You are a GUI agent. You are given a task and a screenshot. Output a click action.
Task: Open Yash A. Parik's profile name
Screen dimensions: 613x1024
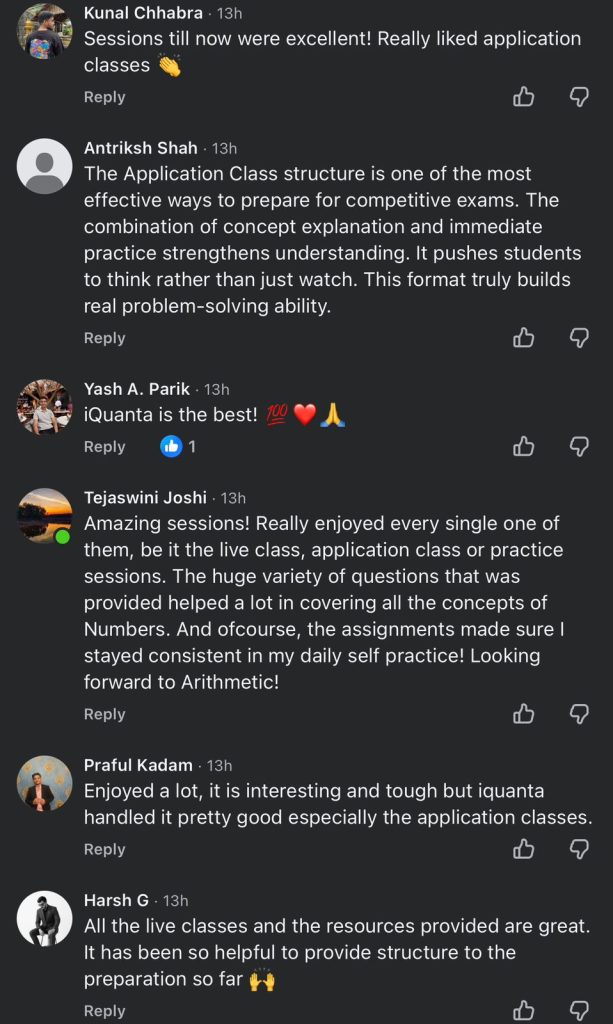click(137, 389)
